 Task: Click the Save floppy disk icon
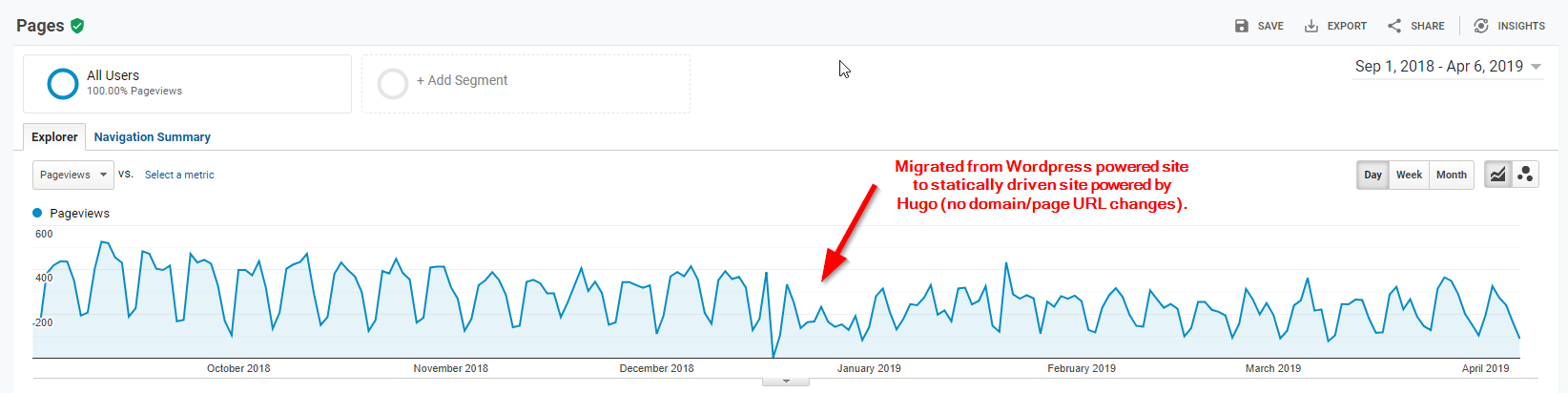pos(1241,26)
